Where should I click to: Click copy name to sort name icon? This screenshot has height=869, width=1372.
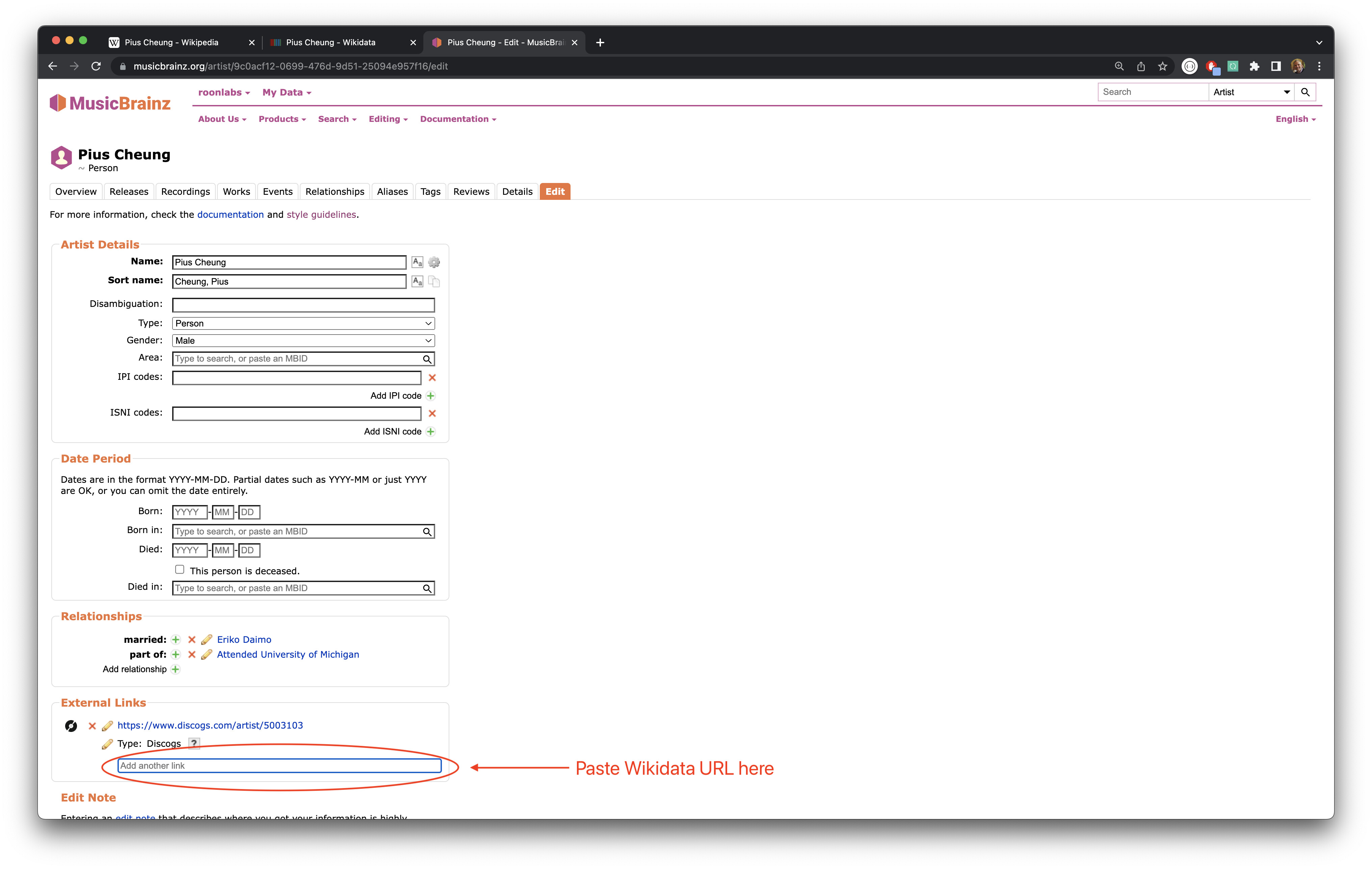coord(434,282)
